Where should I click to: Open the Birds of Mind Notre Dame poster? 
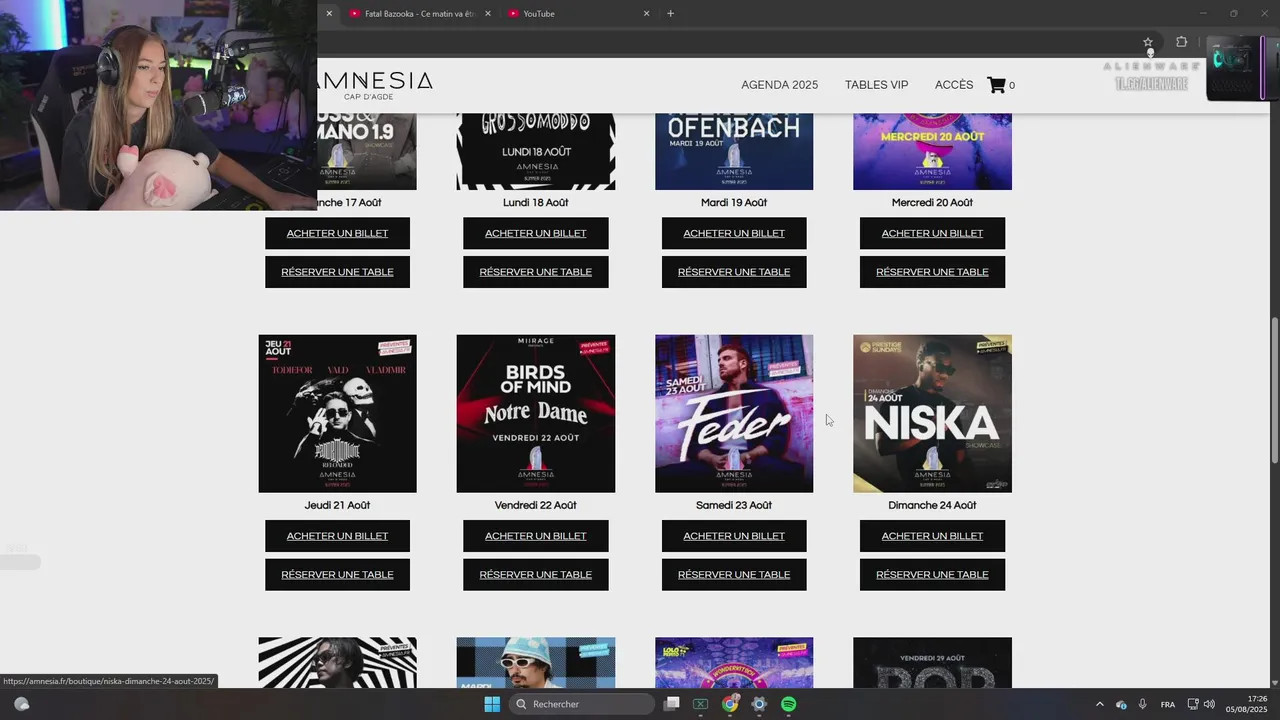[536, 413]
